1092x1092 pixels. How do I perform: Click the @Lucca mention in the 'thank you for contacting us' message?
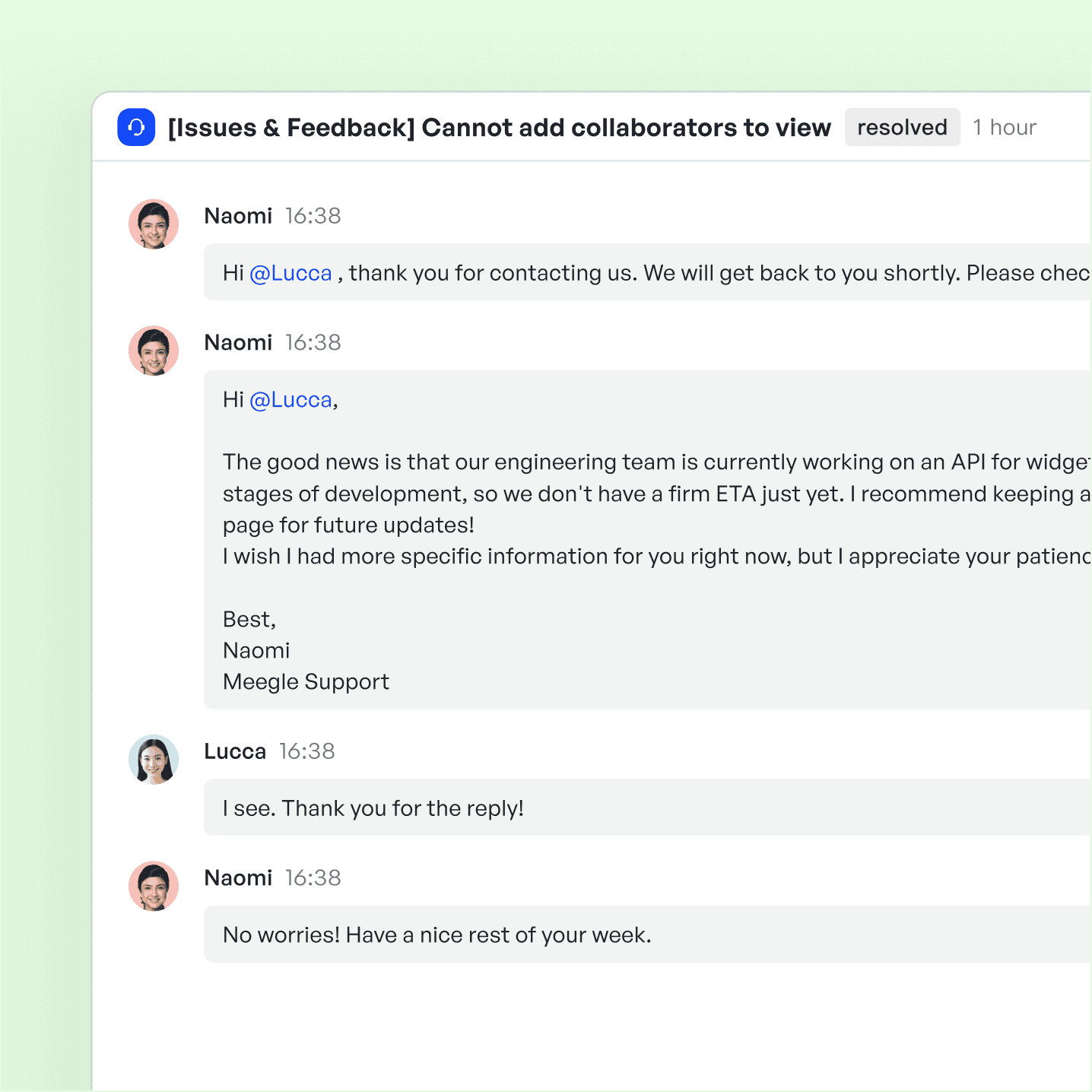290,273
